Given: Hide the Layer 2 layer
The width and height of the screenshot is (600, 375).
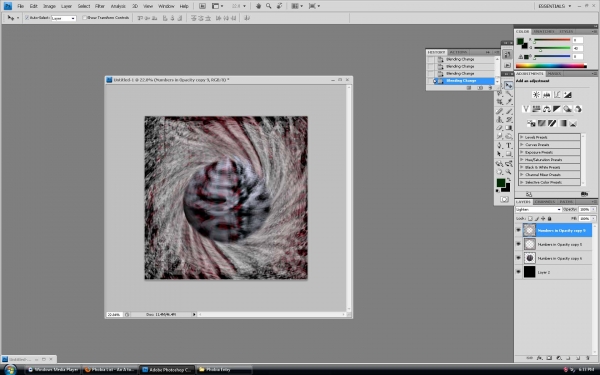Looking at the screenshot, I should (518, 272).
